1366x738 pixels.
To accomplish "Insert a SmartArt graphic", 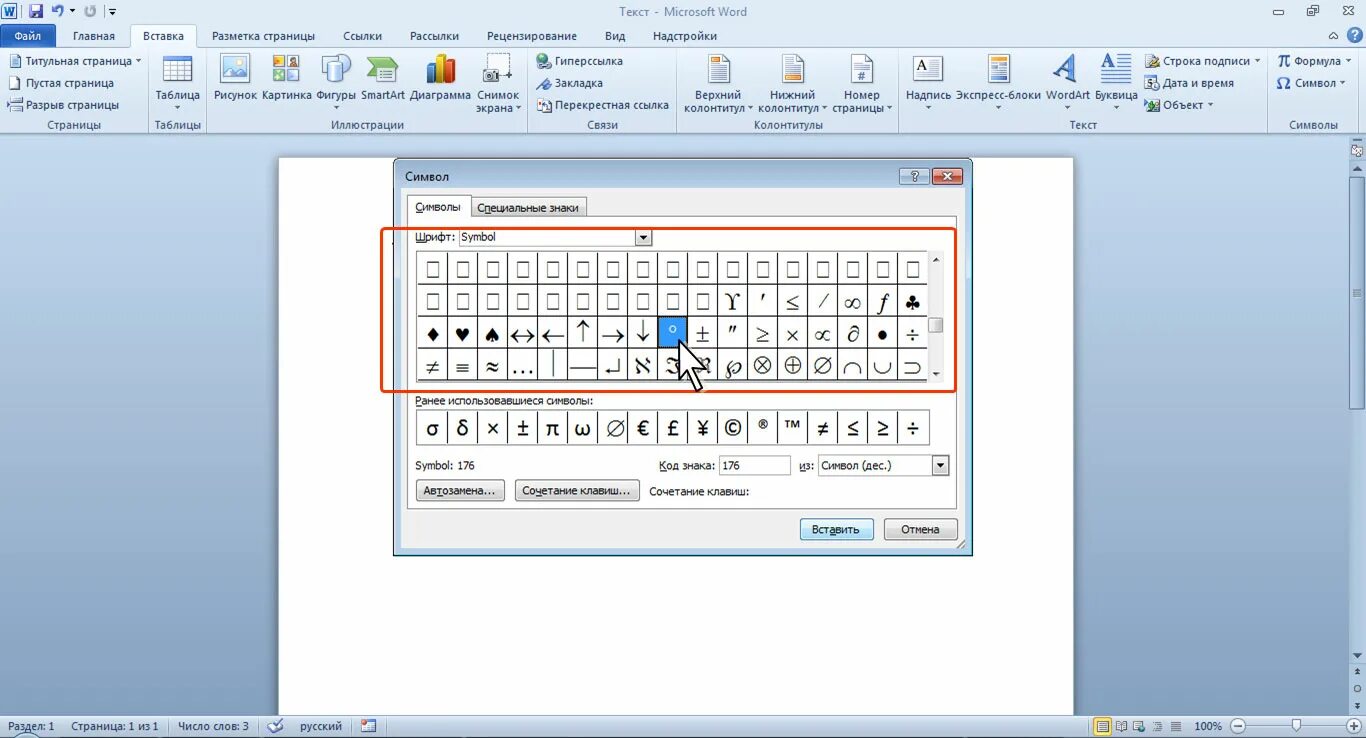I will (383, 79).
